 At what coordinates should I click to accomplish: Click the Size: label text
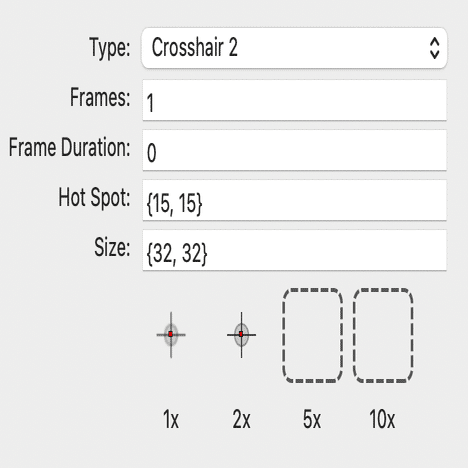coord(112,247)
